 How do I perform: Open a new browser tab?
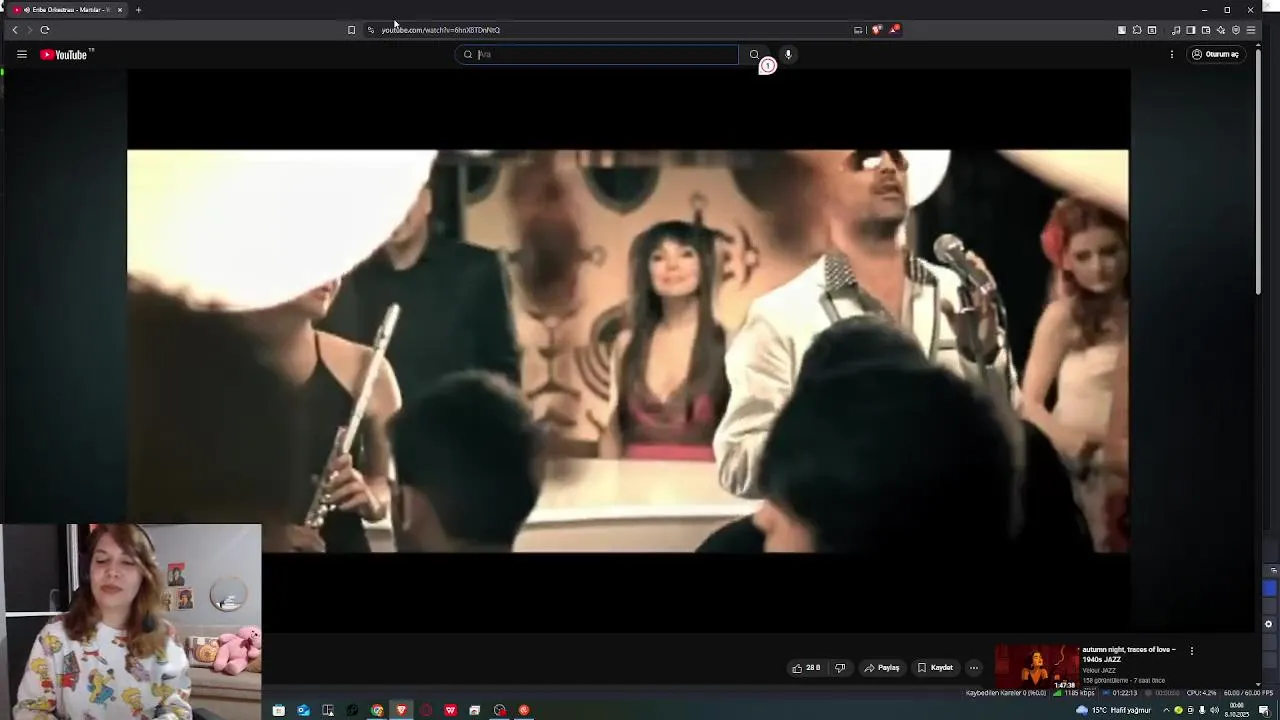click(138, 10)
